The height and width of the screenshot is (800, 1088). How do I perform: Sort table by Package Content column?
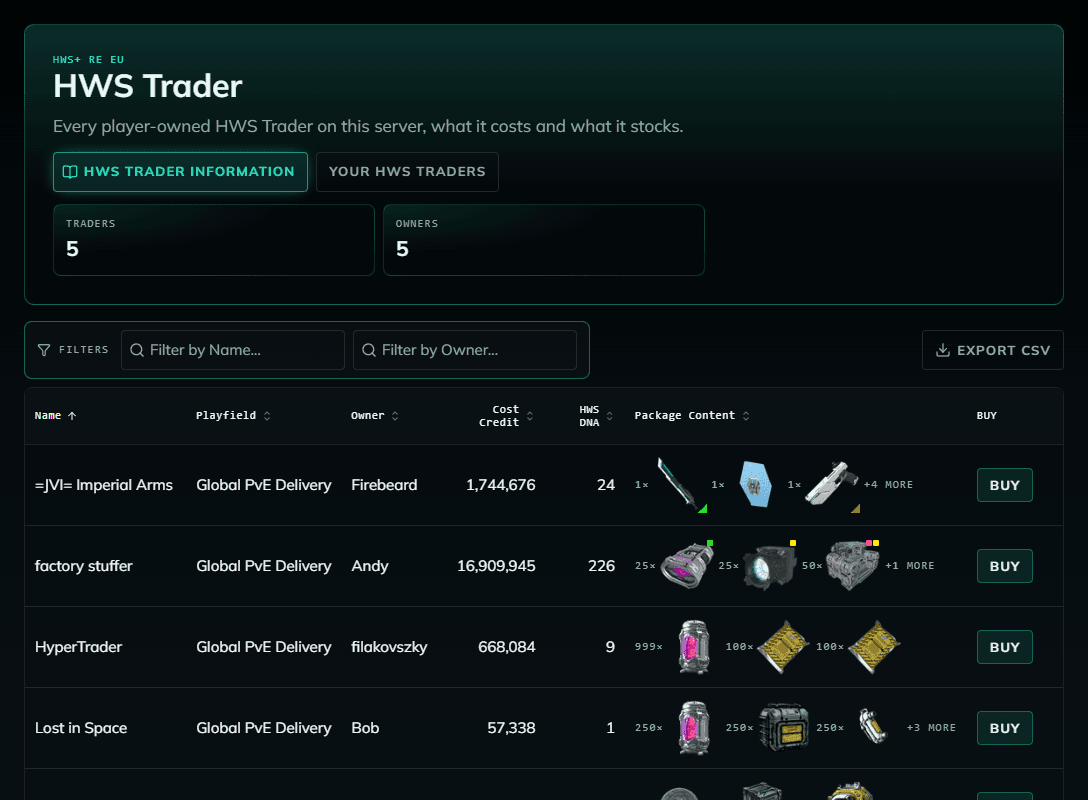tap(692, 416)
